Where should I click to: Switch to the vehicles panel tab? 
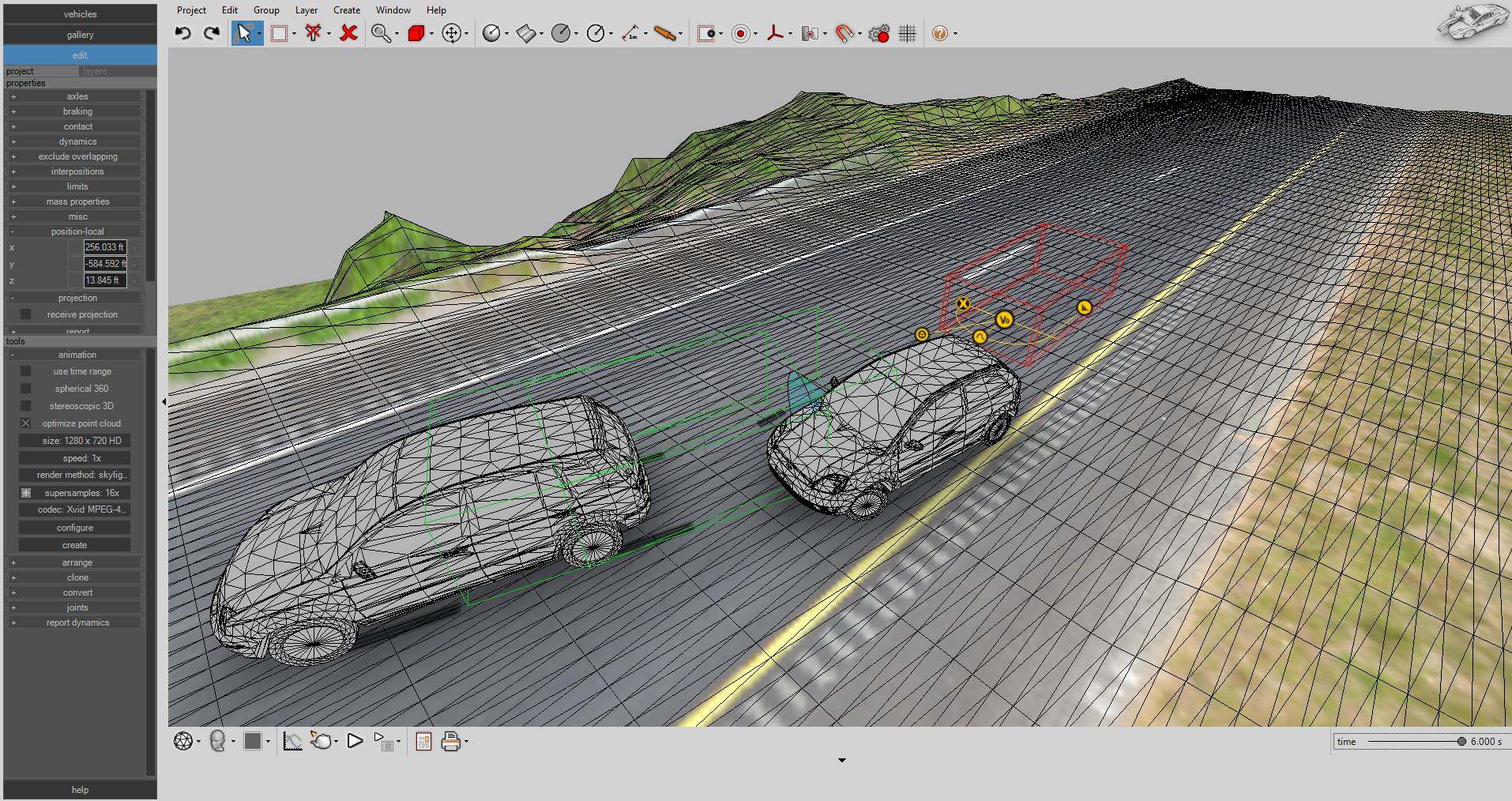tap(80, 14)
